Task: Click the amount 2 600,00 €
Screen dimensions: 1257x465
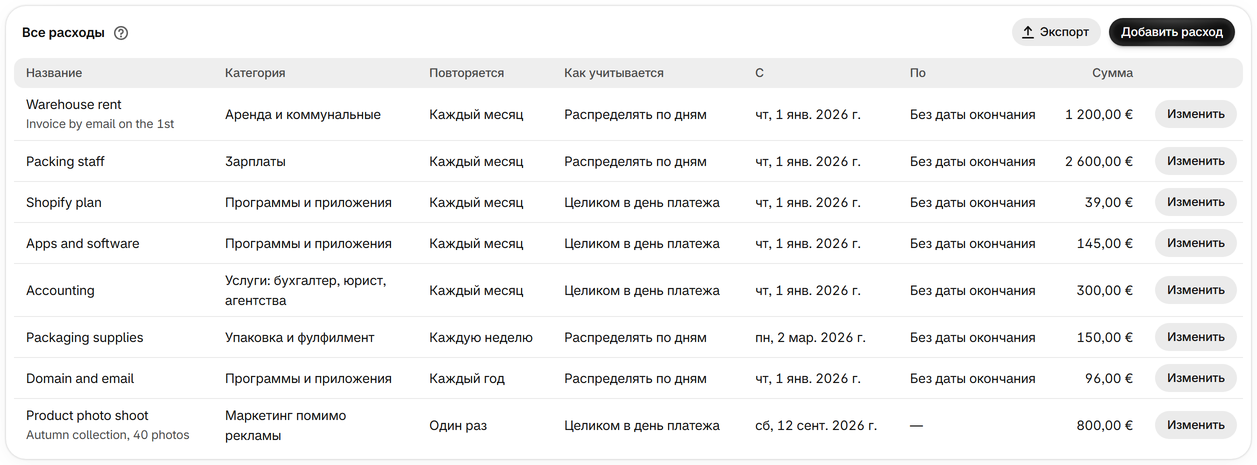Action: (x=1099, y=161)
